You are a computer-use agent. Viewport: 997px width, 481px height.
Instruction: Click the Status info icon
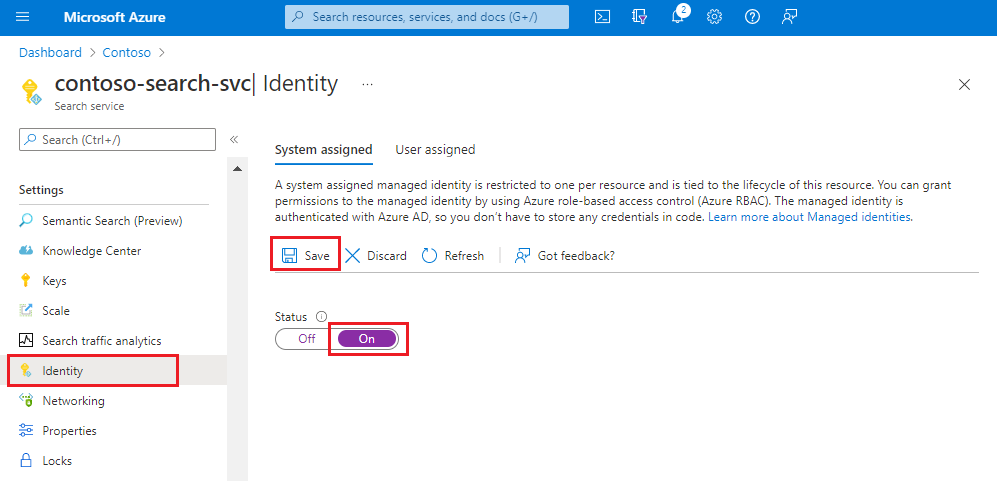(x=322, y=317)
